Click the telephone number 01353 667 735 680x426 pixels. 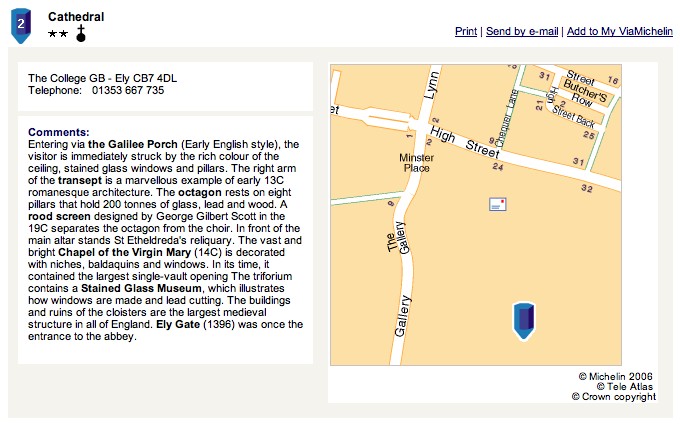[128, 90]
